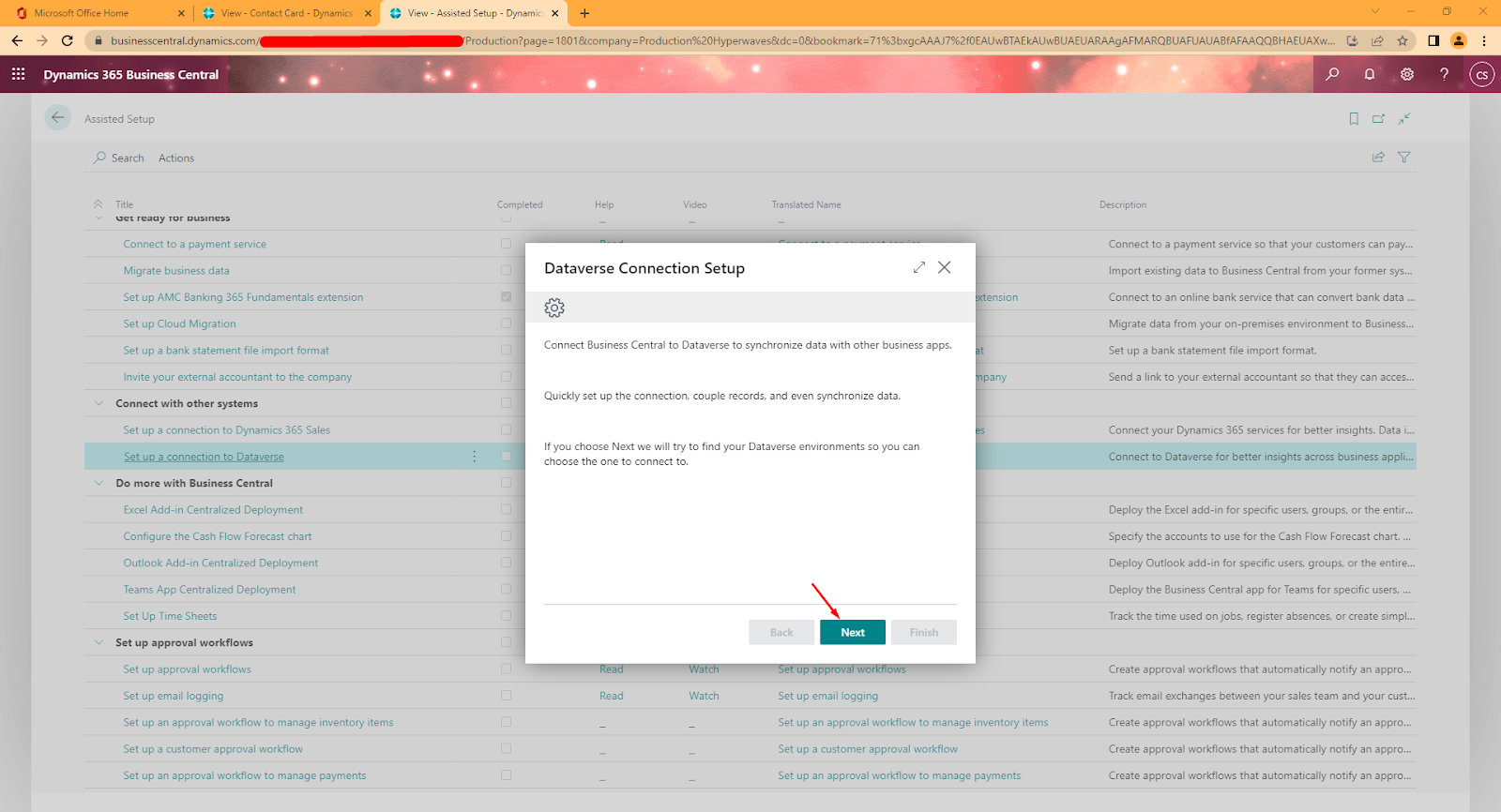This screenshot has height=812, width=1501.
Task: Expand the Dataverse Connection Setup dialog
Action: pos(919,267)
